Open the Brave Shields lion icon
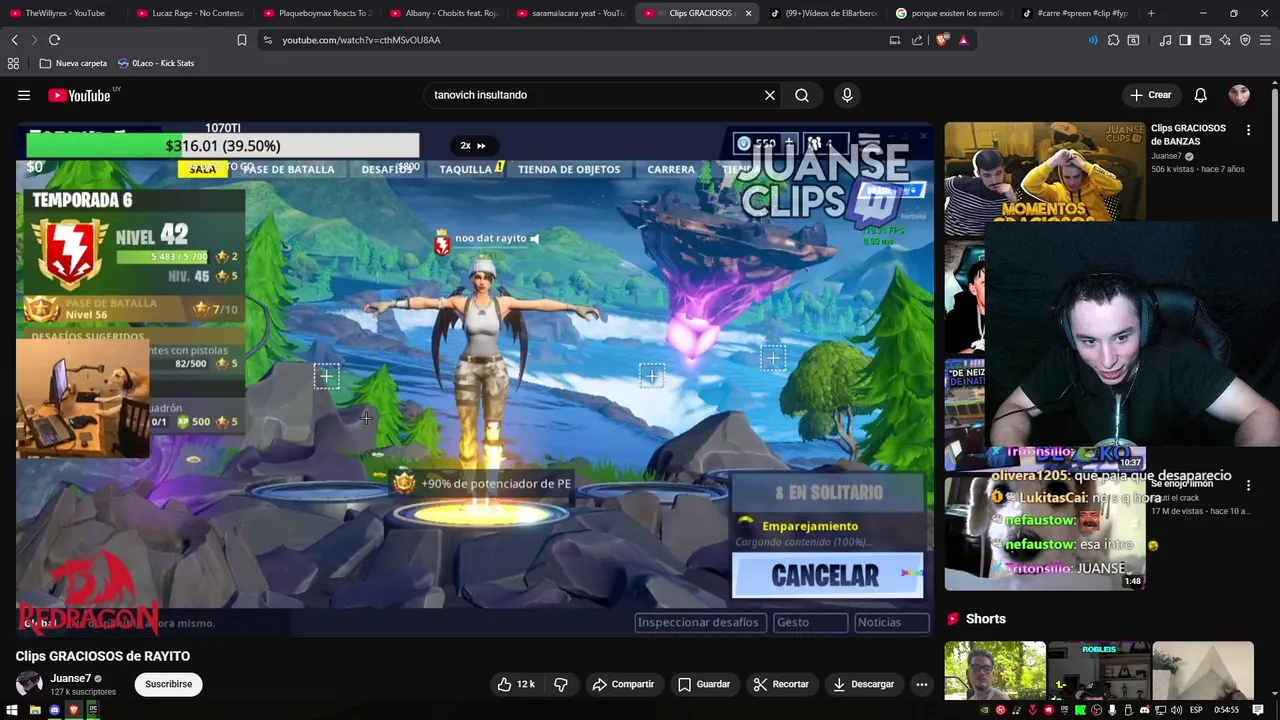The height and width of the screenshot is (720, 1280). tap(942, 40)
